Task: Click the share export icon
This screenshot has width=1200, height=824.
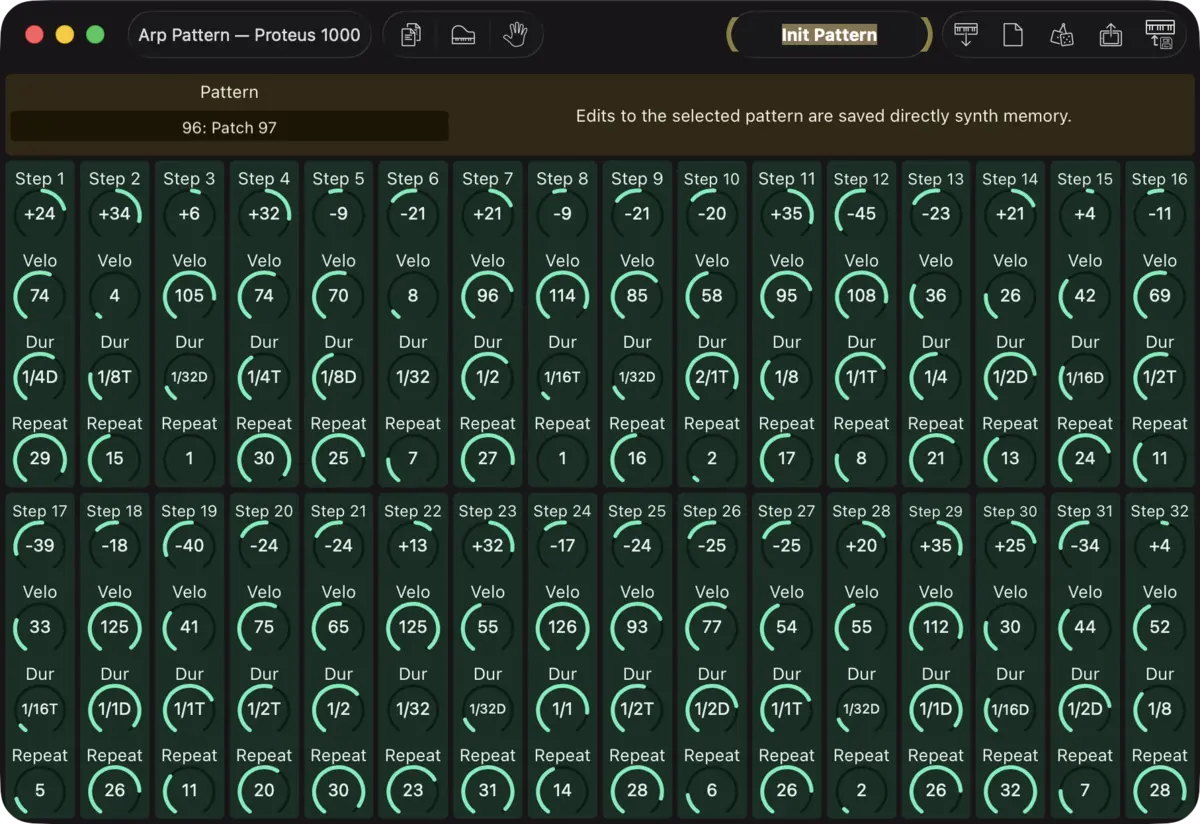Action: tap(1110, 35)
